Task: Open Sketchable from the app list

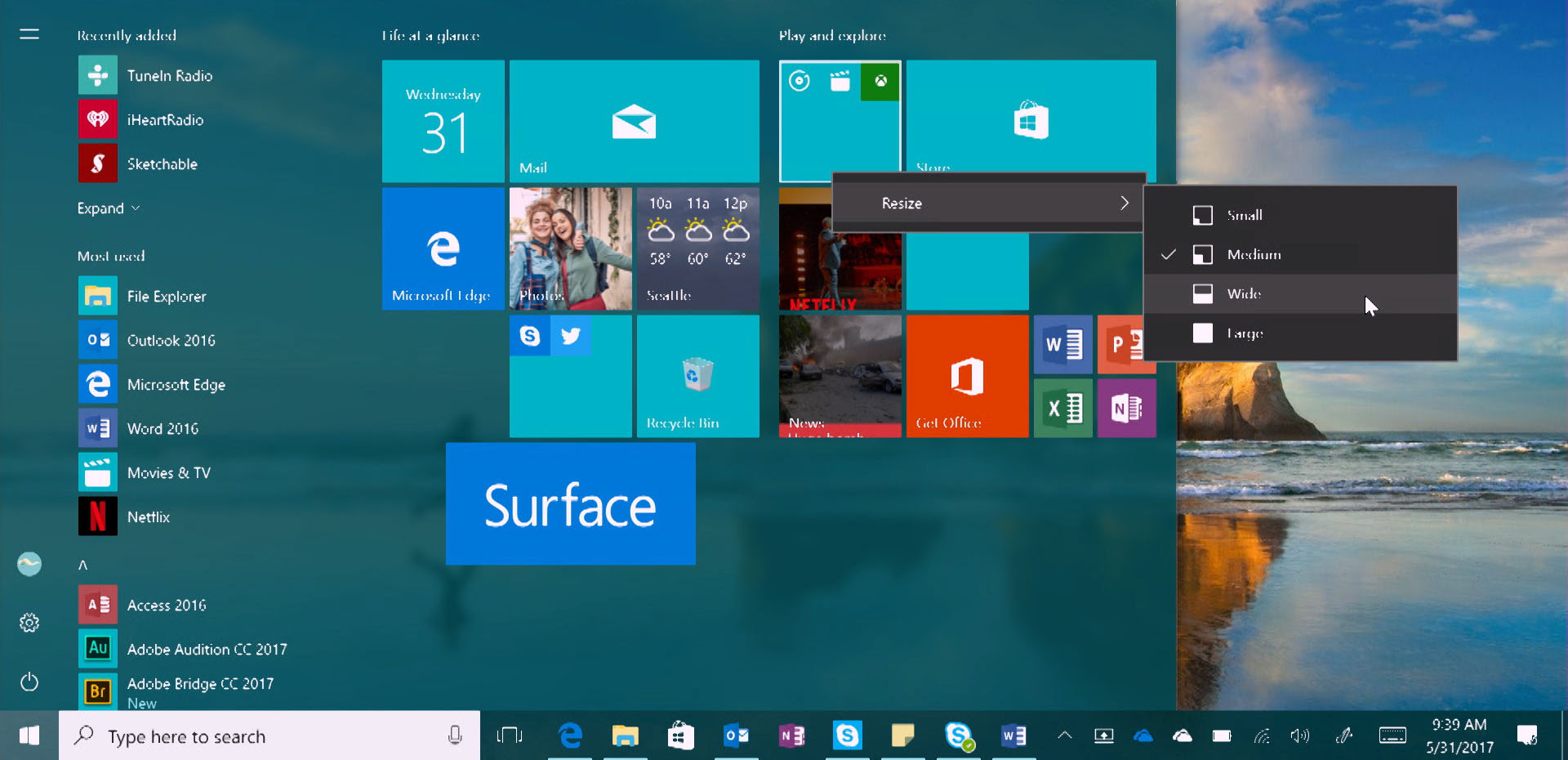Action: [x=162, y=163]
